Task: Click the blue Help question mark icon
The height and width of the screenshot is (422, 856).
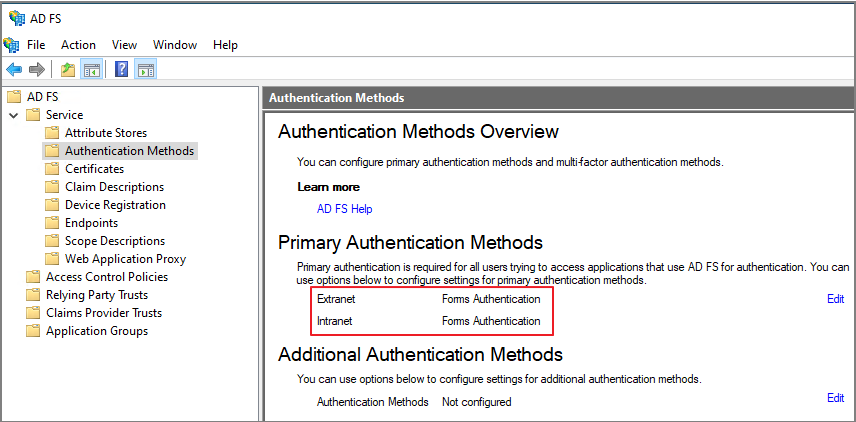Action: point(122,69)
